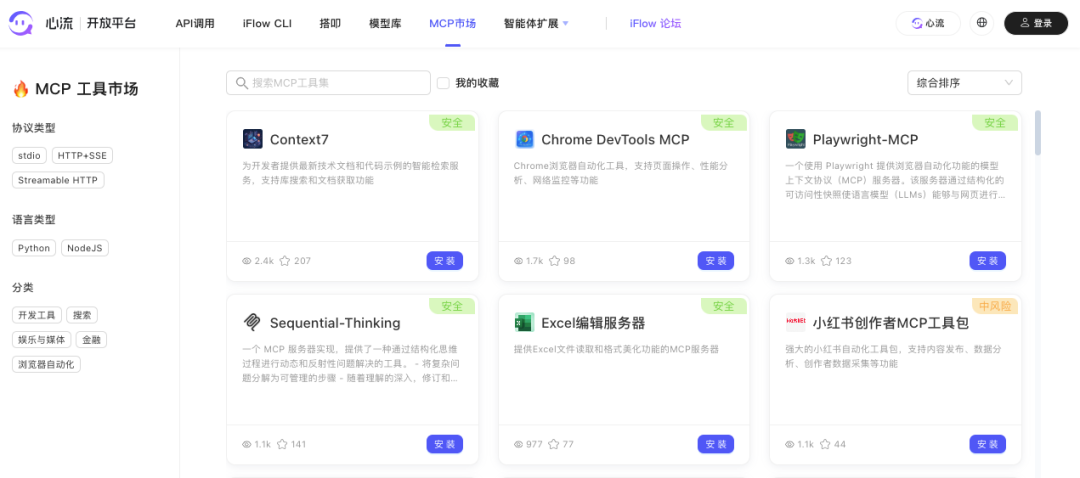The image size is (1080, 478).
Task: Click the 小红书创作者MCP工具包 icon
Action: tap(796, 323)
